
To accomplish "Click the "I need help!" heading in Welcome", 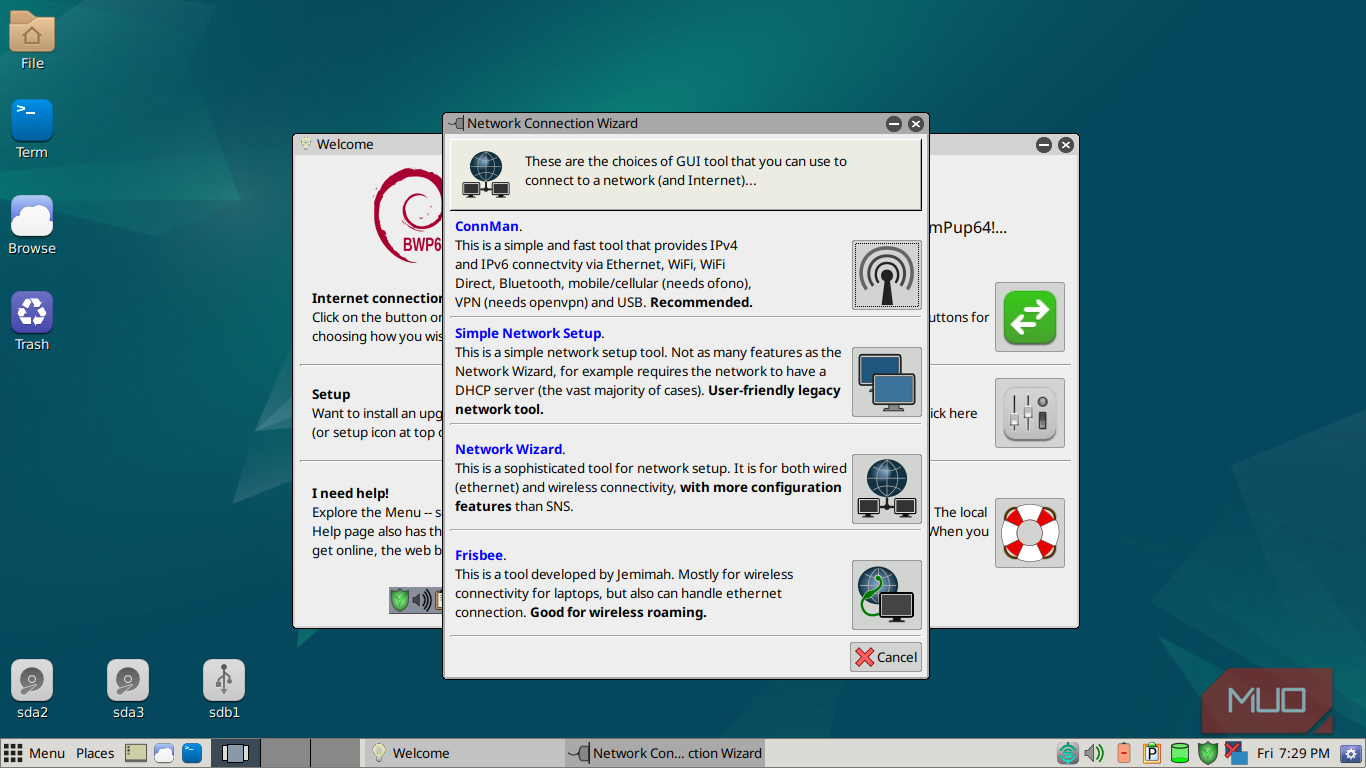I will pos(350,493).
